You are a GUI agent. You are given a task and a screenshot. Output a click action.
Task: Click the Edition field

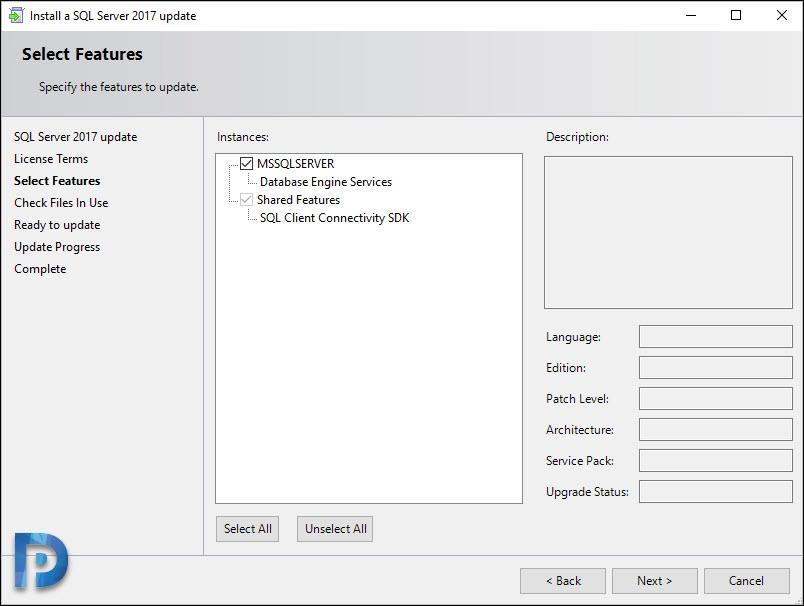(x=716, y=368)
